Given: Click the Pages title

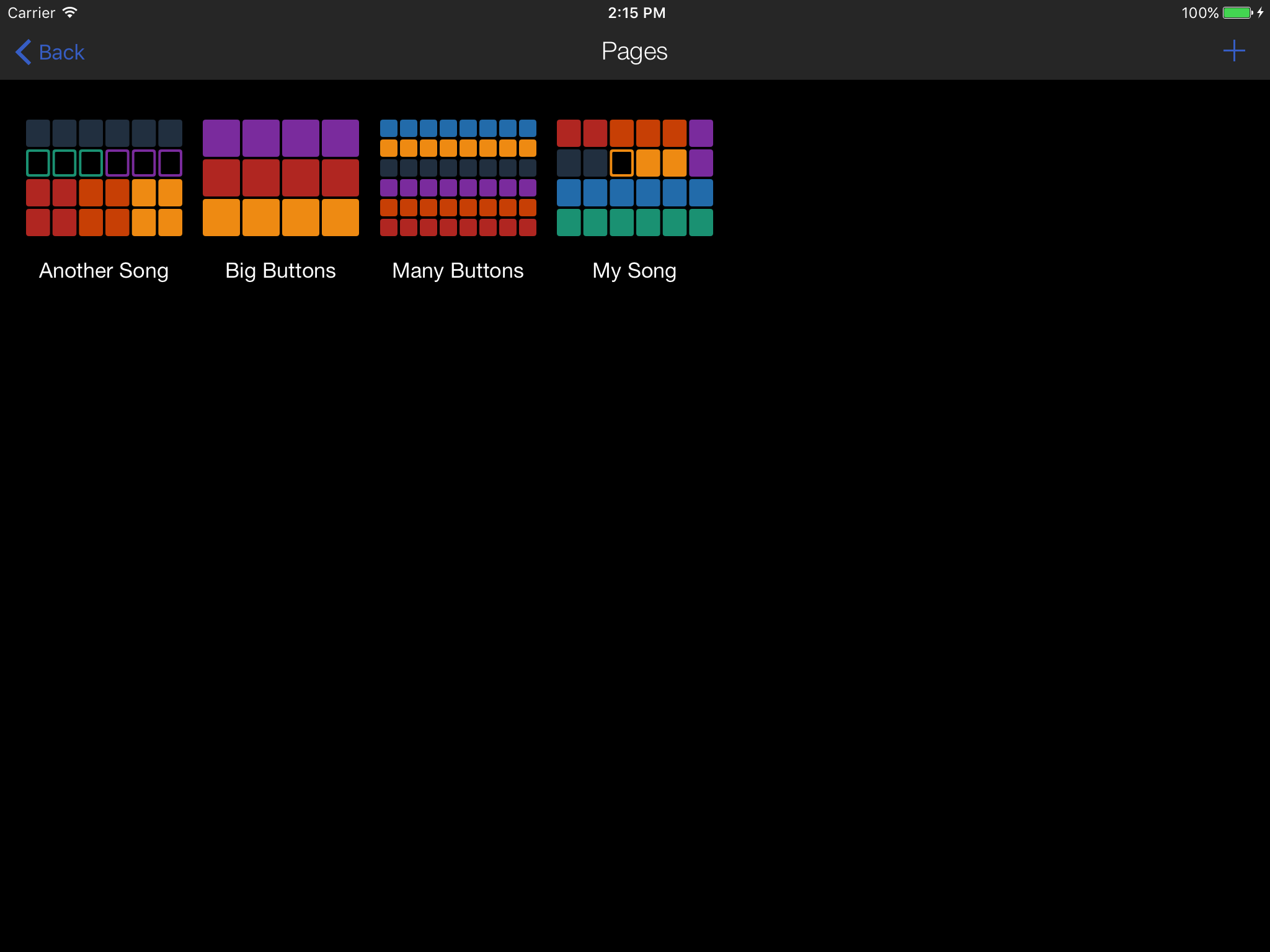Looking at the screenshot, I should pos(634,51).
